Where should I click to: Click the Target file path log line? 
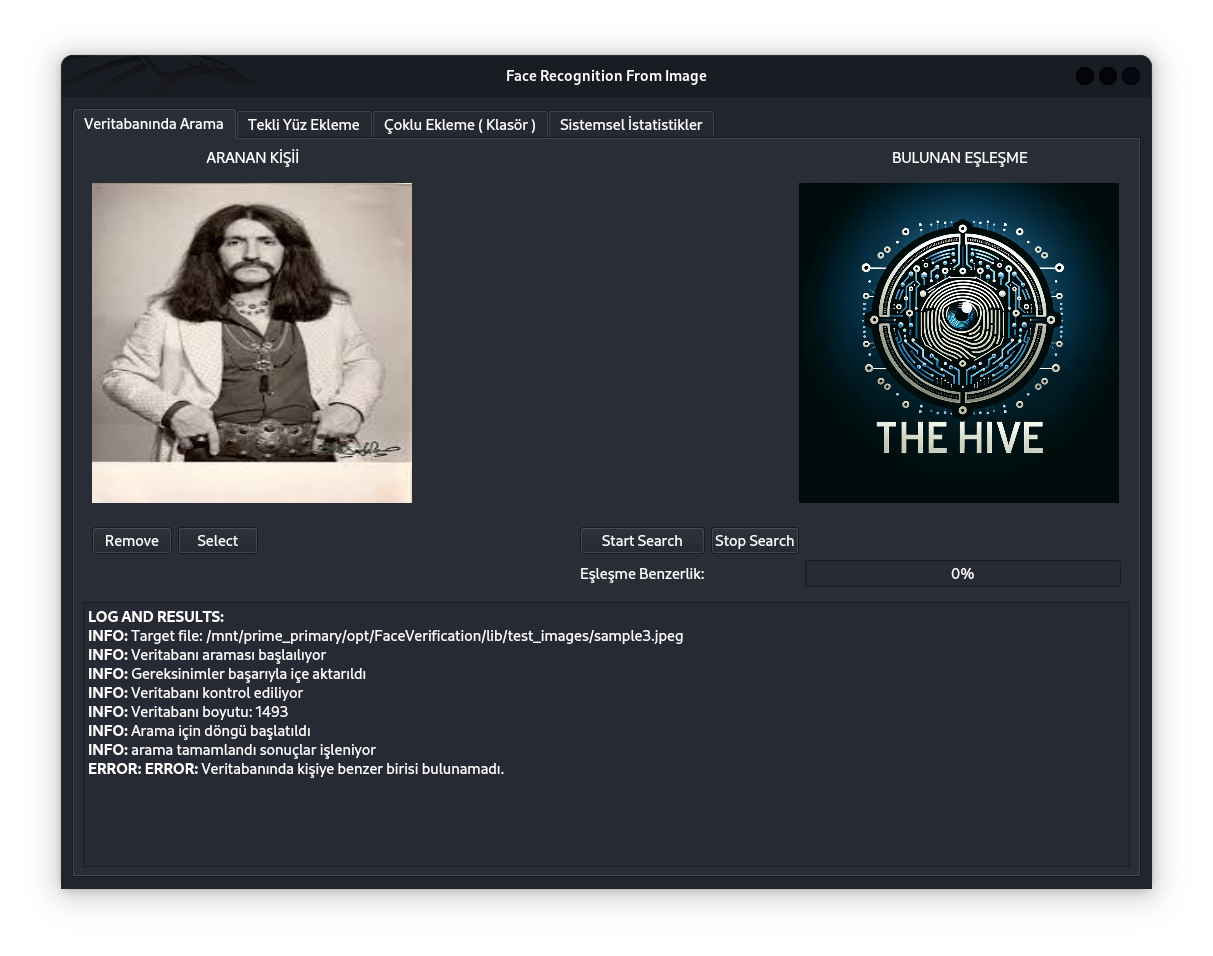(386, 636)
